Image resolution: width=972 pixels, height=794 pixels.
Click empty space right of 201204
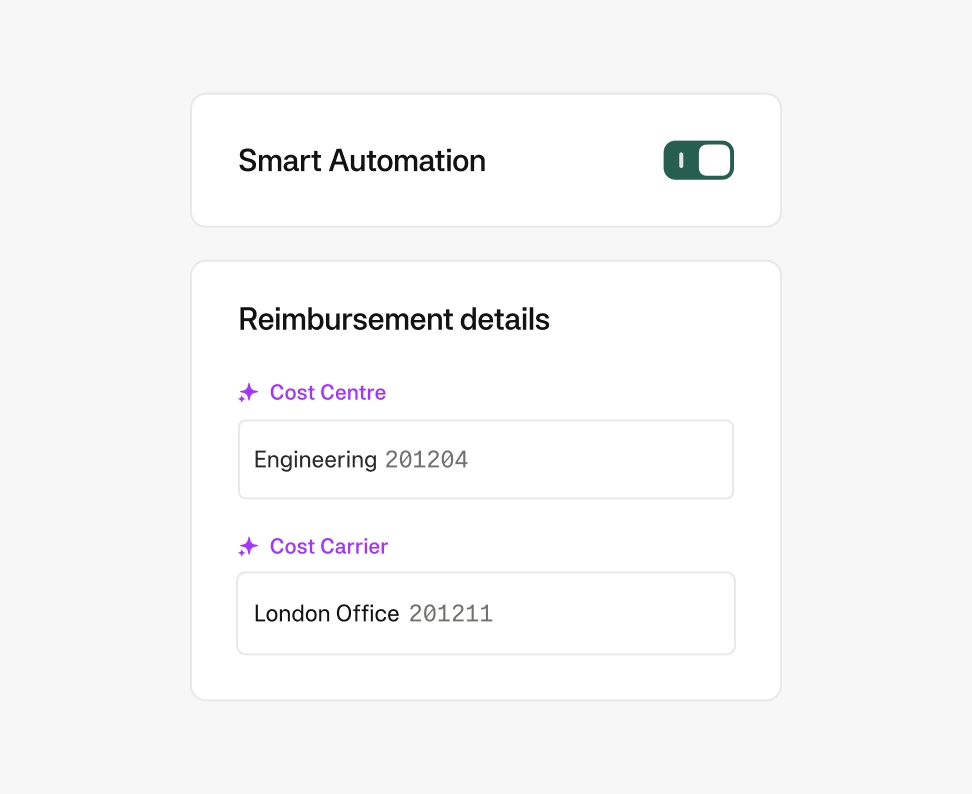tap(600, 460)
